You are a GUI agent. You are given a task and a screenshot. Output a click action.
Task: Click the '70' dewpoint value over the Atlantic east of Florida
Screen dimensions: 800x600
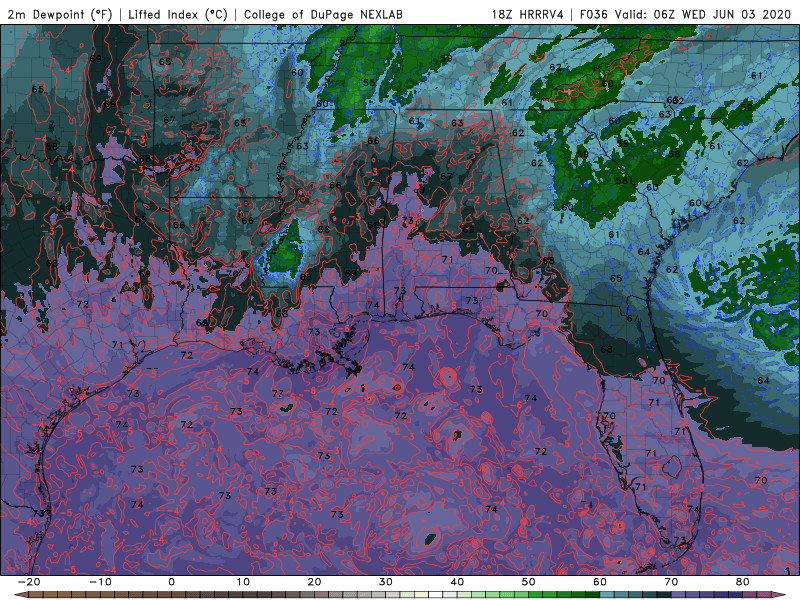[x=761, y=481]
